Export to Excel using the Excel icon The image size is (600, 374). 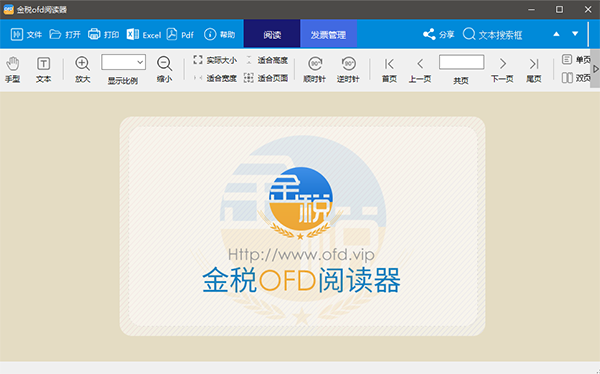click(133, 34)
